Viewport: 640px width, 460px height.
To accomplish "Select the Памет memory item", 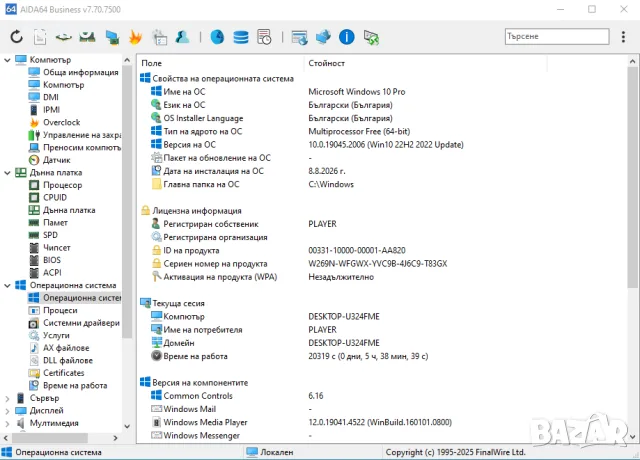I will [55, 222].
